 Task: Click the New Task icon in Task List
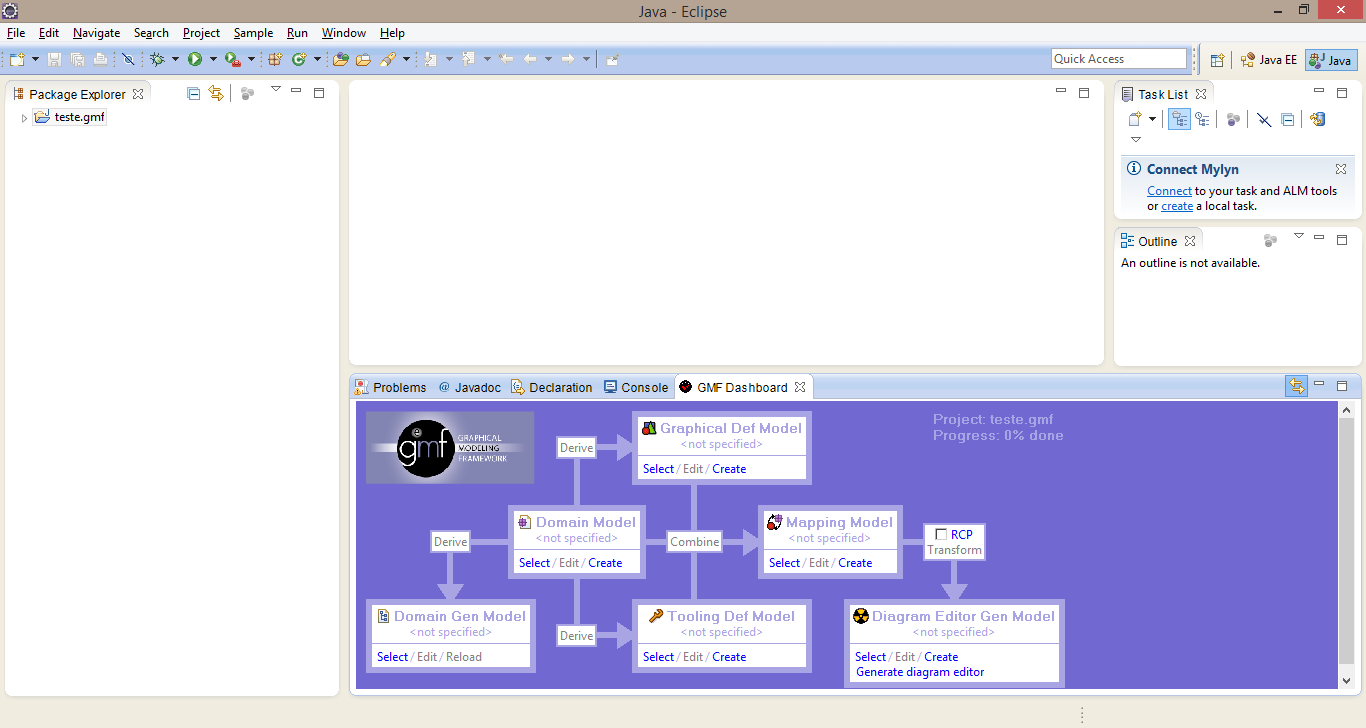(1135, 119)
